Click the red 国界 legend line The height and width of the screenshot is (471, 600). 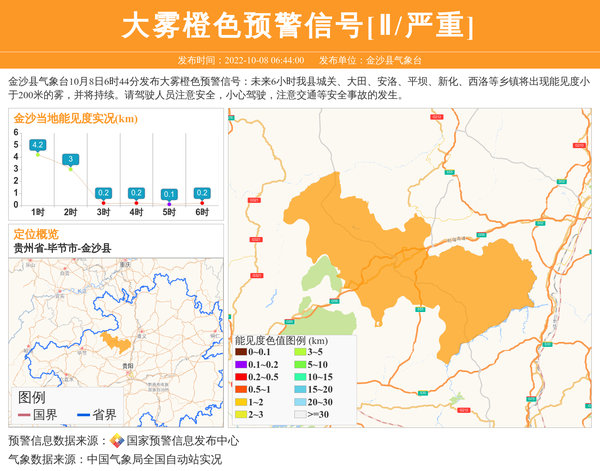(24, 415)
